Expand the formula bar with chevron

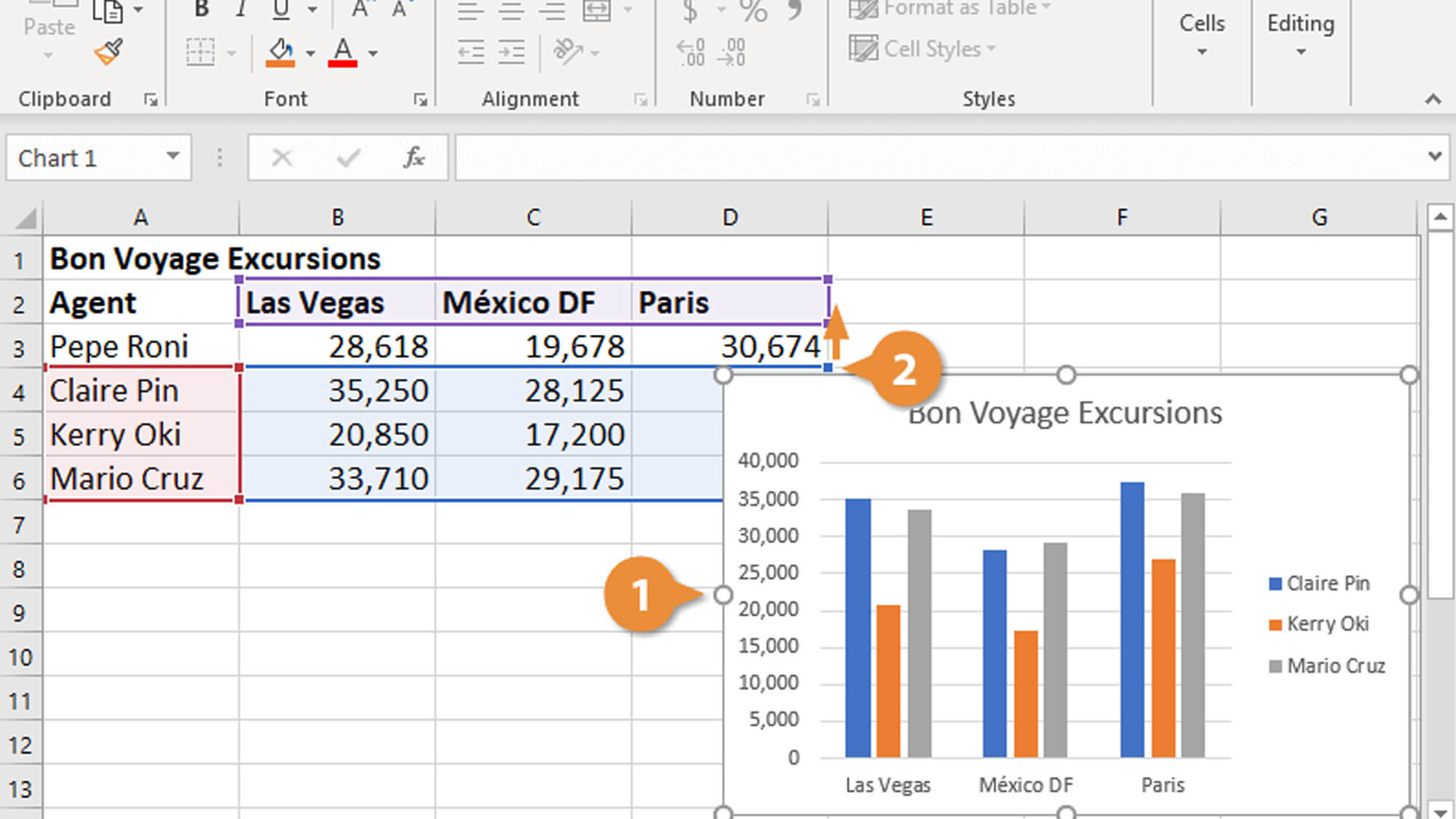click(x=1434, y=157)
